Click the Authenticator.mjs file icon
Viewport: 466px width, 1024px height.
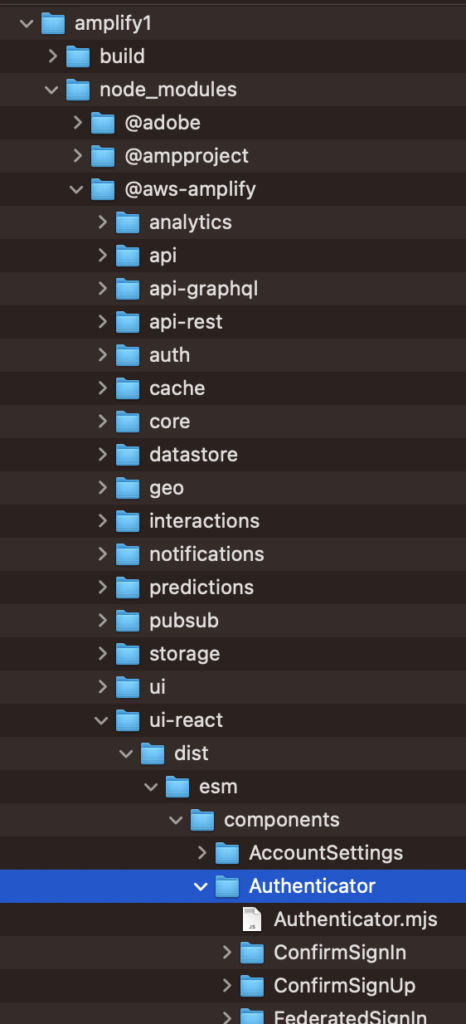tap(252, 919)
